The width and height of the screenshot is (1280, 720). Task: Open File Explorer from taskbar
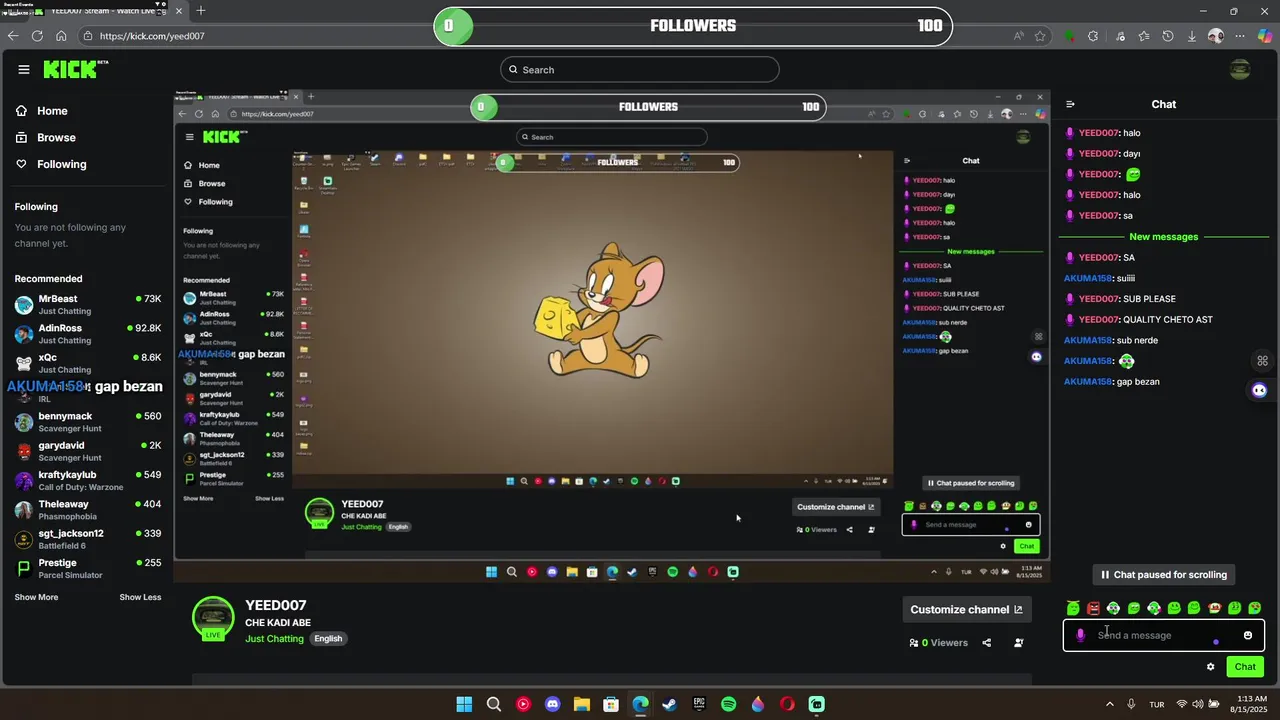click(582, 704)
